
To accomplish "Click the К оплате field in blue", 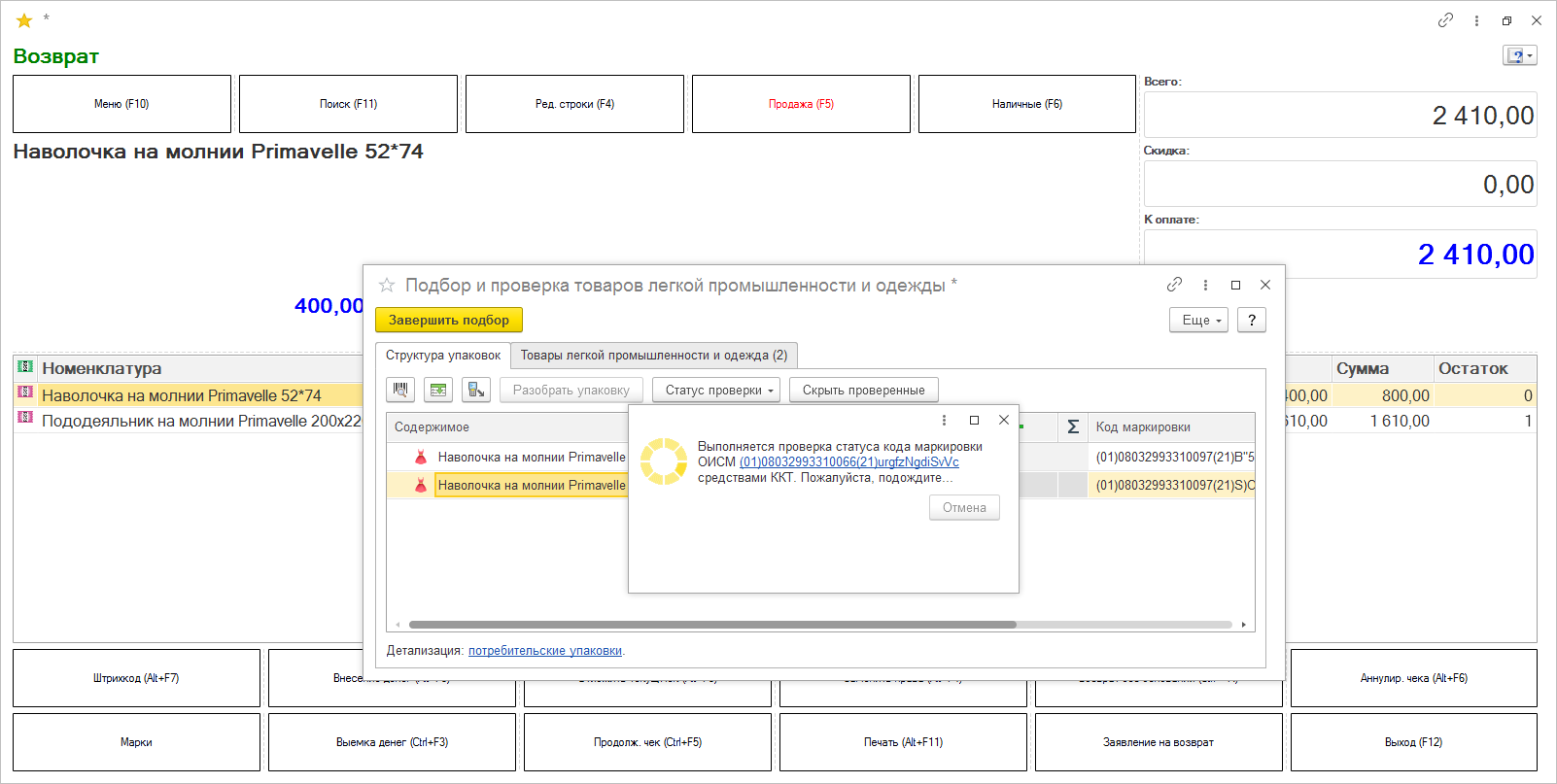I will click(x=1340, y=254).
